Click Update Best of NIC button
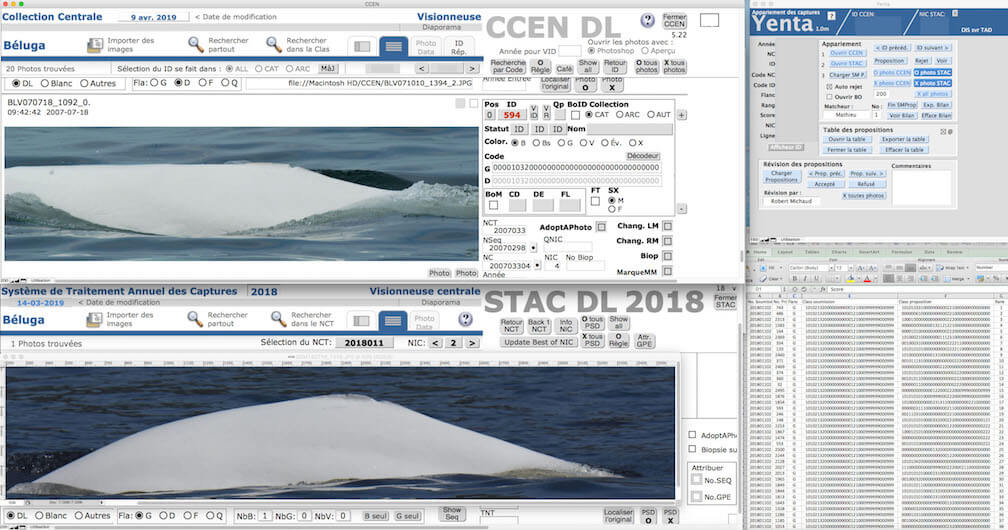The height and width of the screenshot is (530, 1008). point(537,342)
